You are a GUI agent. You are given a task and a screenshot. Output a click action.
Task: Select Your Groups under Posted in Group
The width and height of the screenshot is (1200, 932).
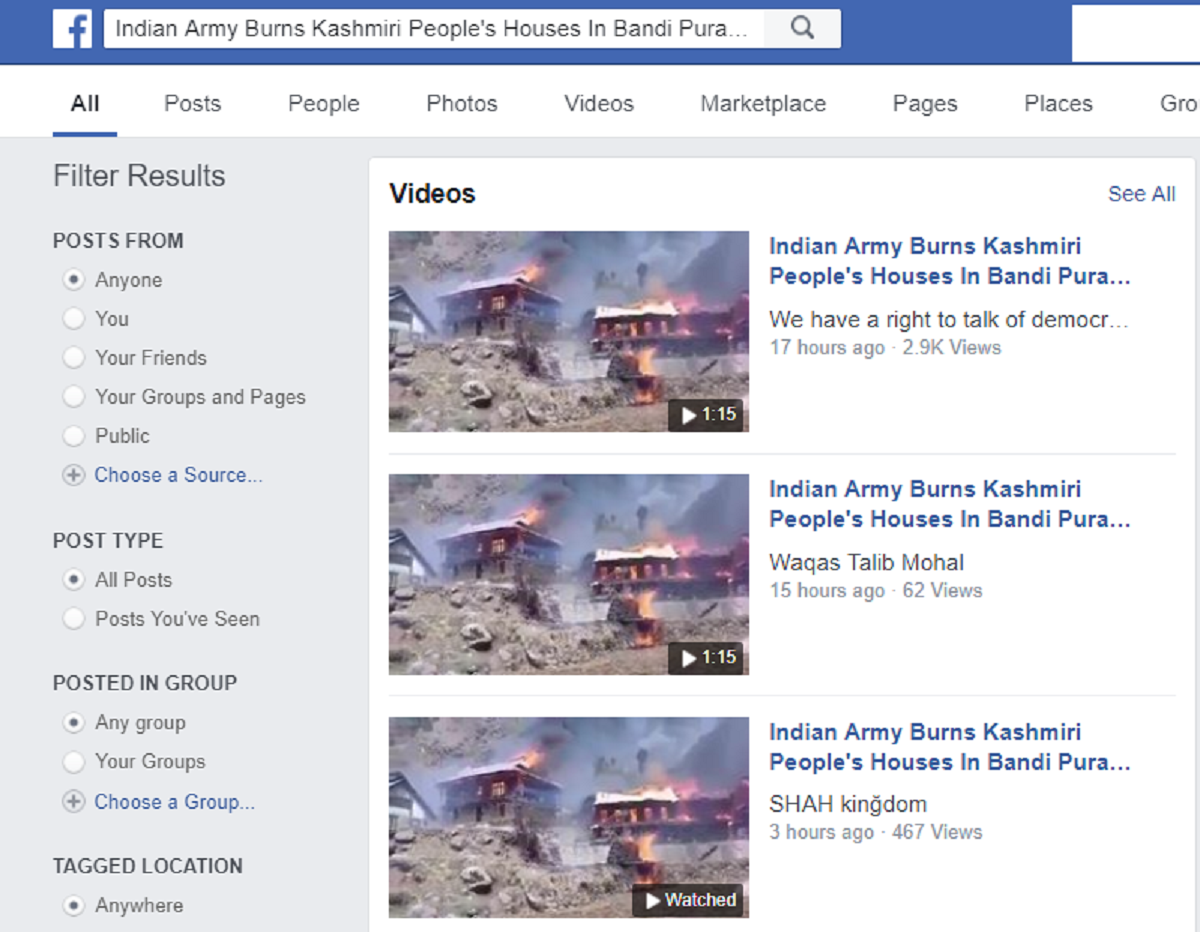pyautogui.click(x=74, y=761)
